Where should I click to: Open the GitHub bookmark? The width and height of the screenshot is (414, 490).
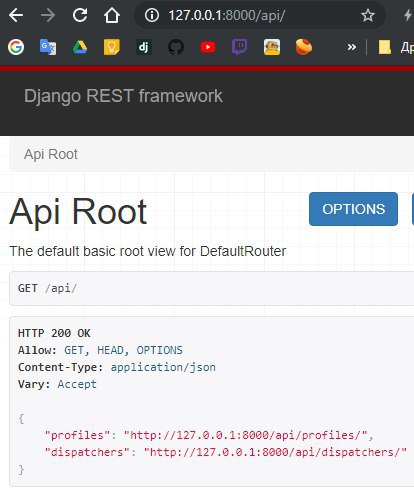click(176, 47)
